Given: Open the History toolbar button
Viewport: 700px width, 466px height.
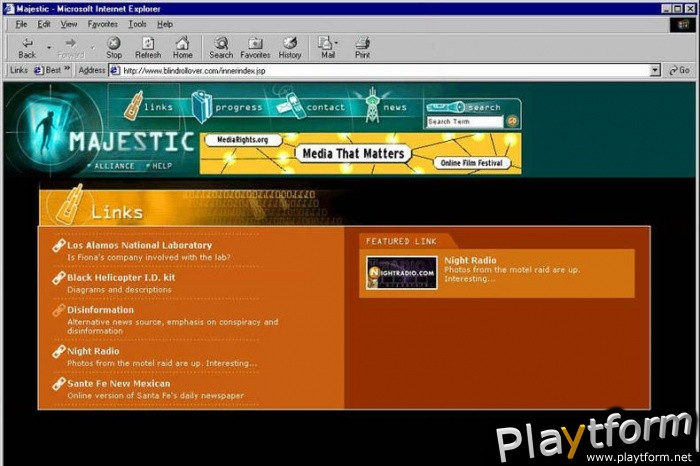Looking at the screenshot, I should (x=290, y=48).
